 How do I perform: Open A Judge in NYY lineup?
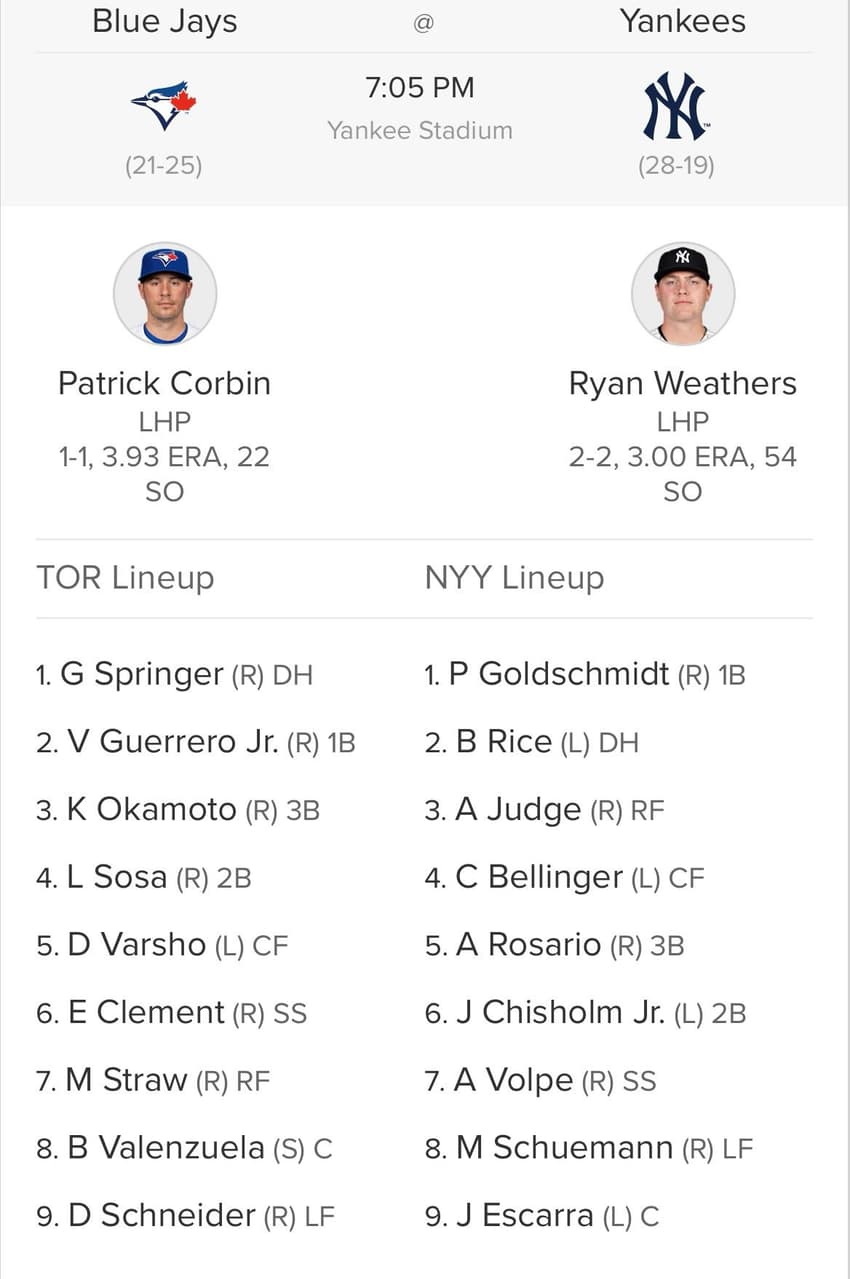(544, 809)
